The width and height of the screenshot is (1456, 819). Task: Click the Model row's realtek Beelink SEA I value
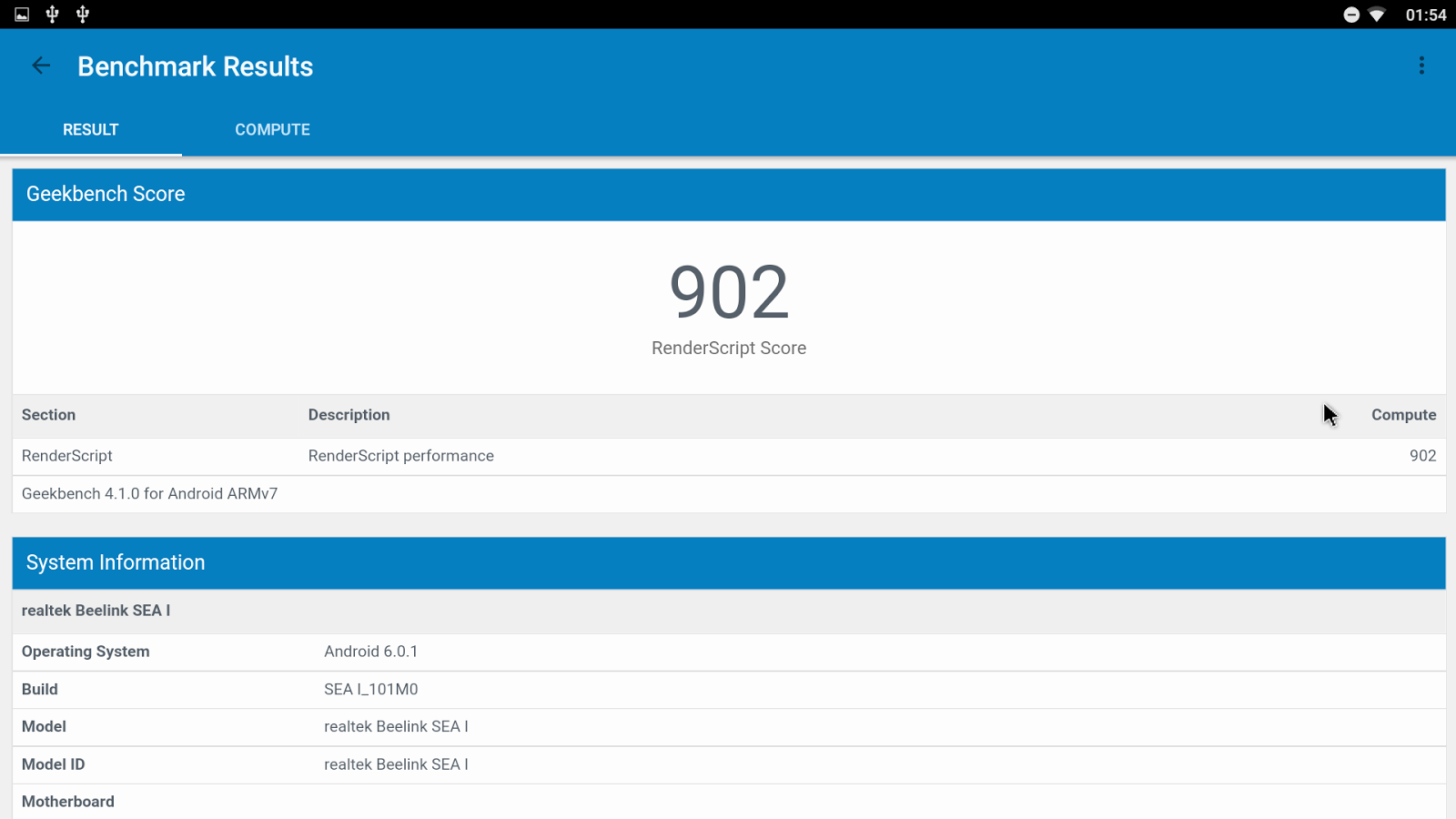[x=396, y=726]
